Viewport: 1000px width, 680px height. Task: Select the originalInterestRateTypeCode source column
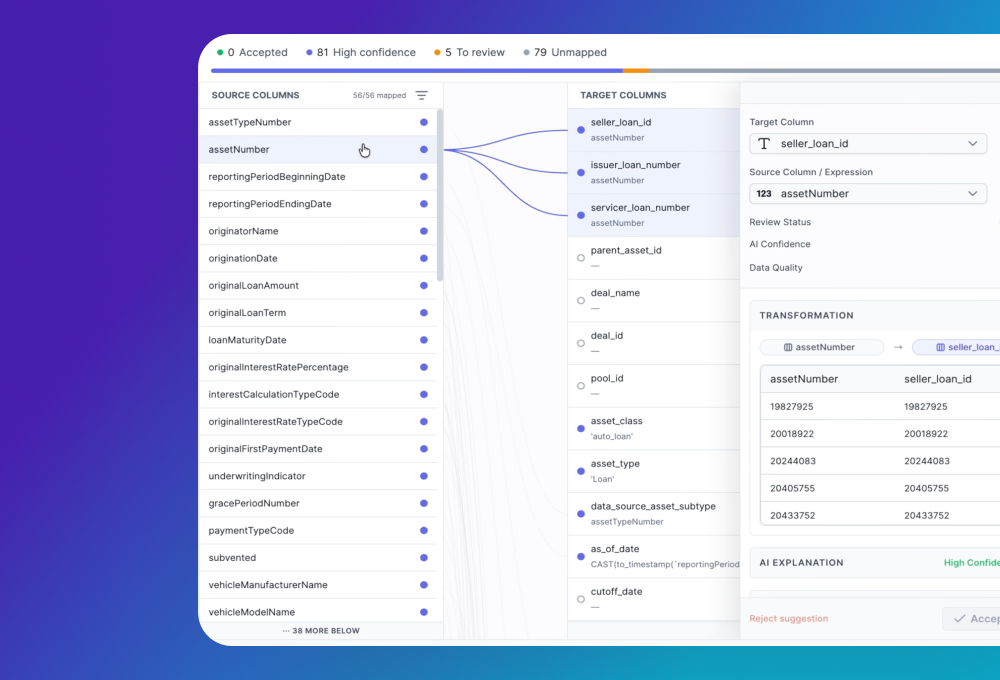click(318, 422)
